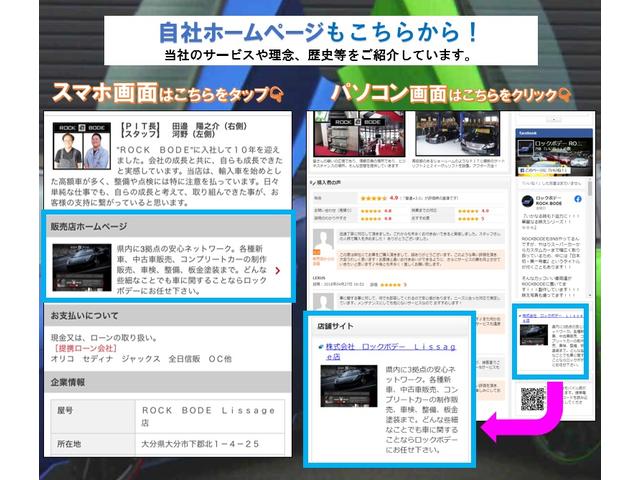The height and width of the screenshot is (480, 640).
Task: Click the first reviewer avatar image
Action: pyautogui.click(x=323, y=240)
